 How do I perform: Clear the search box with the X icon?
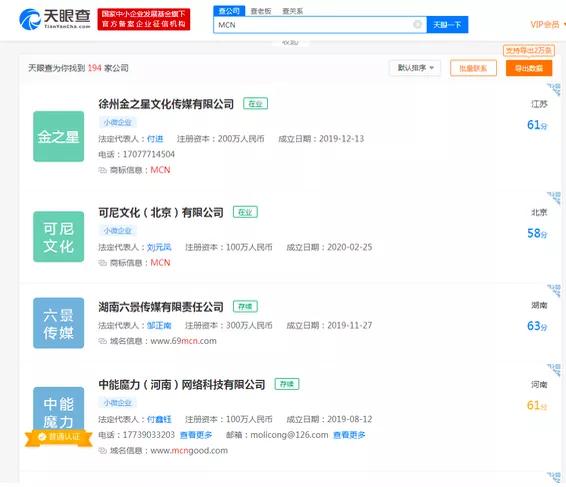tap(417, 25)
